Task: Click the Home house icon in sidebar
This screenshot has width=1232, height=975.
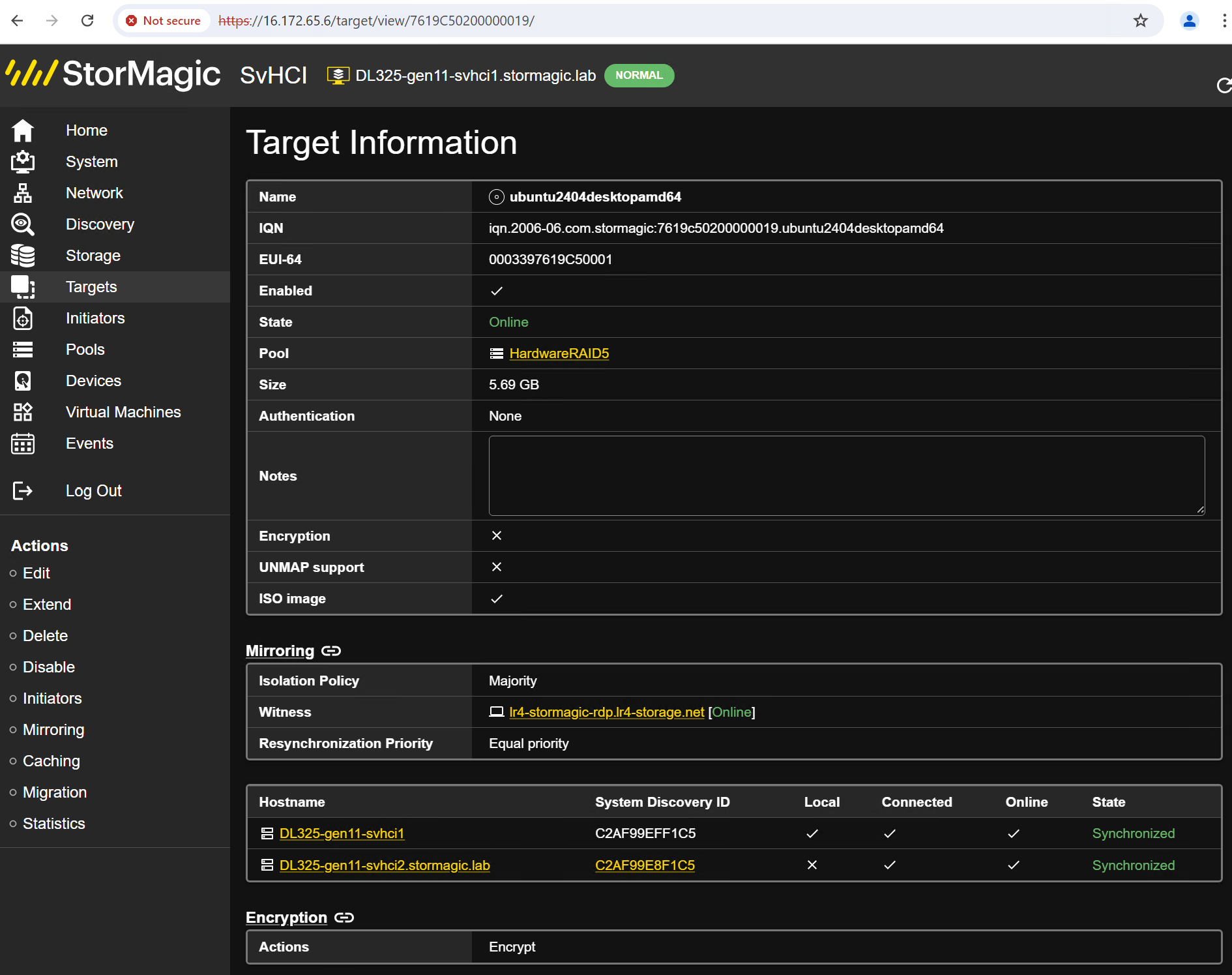Action: [23, 130]
